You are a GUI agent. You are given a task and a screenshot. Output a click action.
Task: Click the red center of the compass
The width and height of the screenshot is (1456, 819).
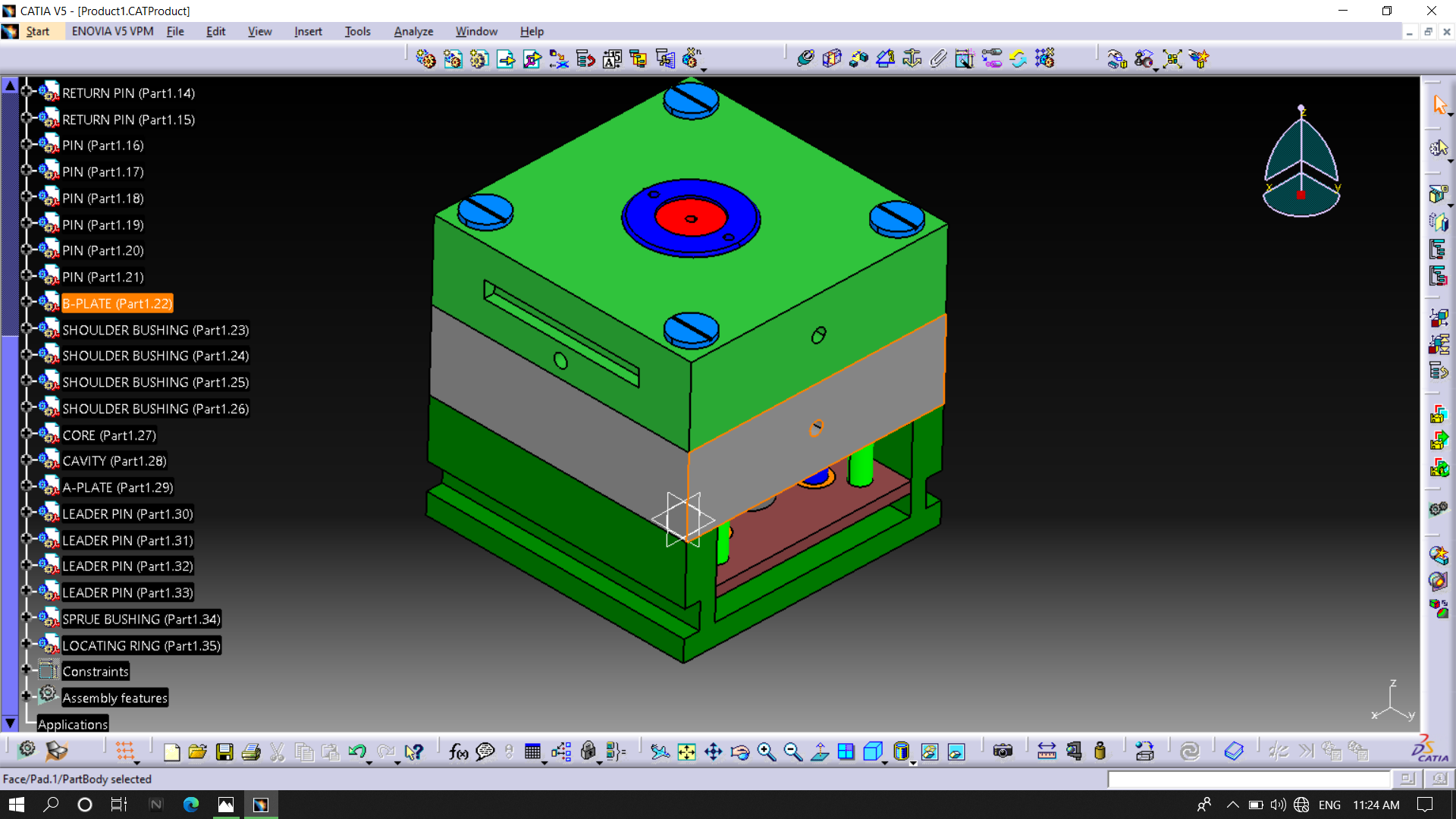click(1301, 195)
